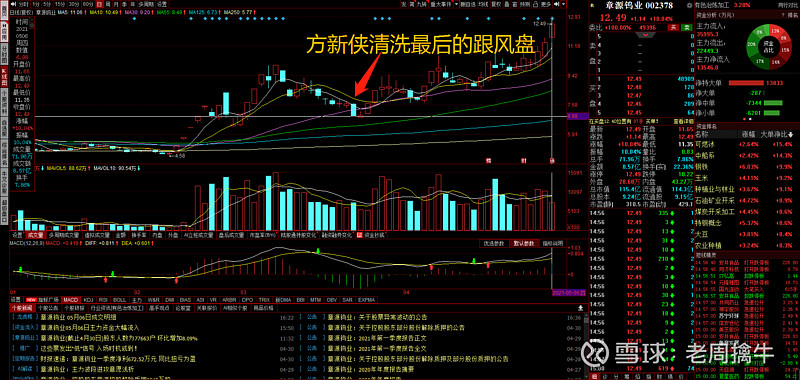This screenshot has width=800, height=380.
Task: Click 优选参数 button in MACD panel
Action: click(x=495, y=243)
